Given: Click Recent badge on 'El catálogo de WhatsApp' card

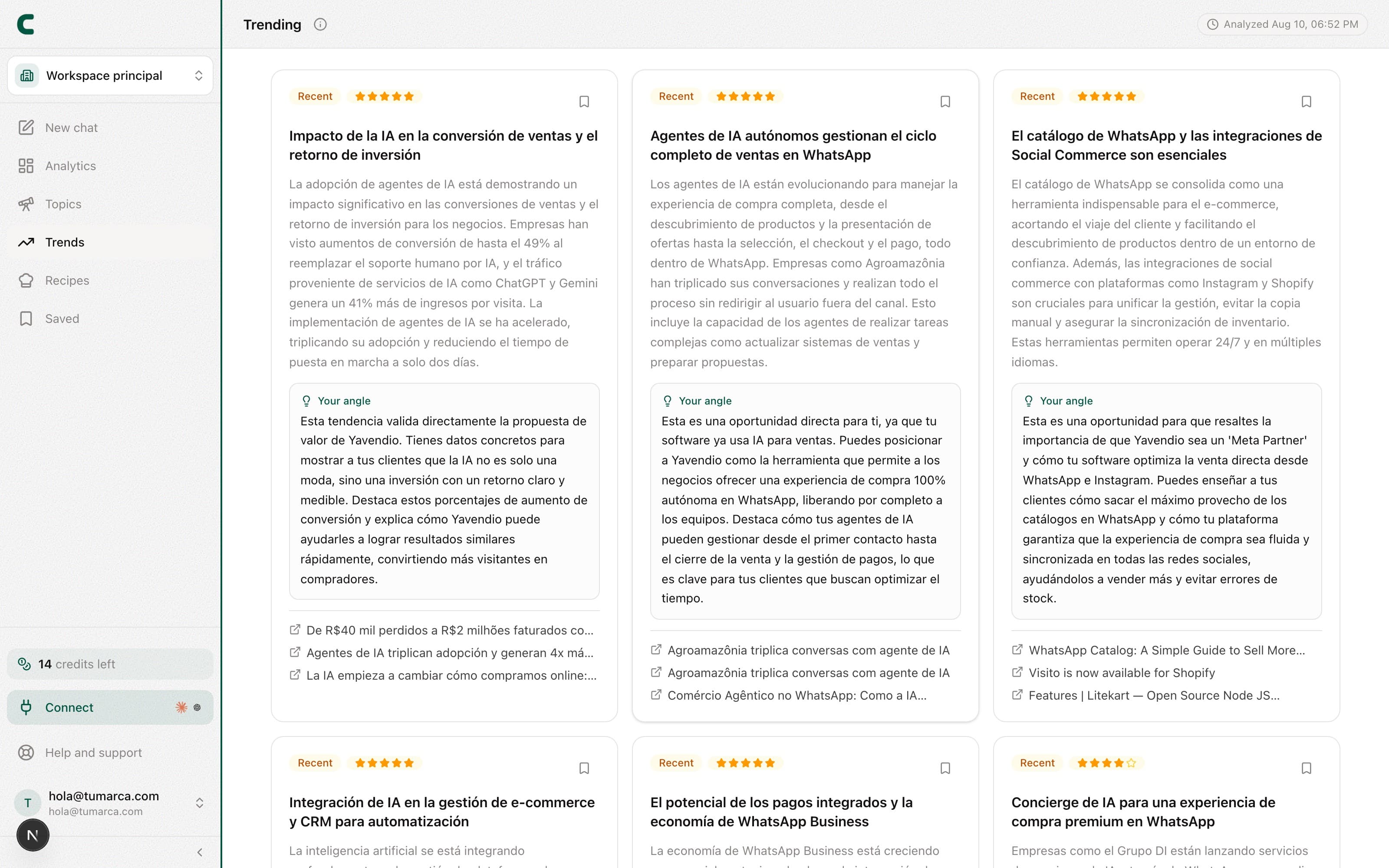Looking at the screenshot, I should click(x=1037, y=96).
